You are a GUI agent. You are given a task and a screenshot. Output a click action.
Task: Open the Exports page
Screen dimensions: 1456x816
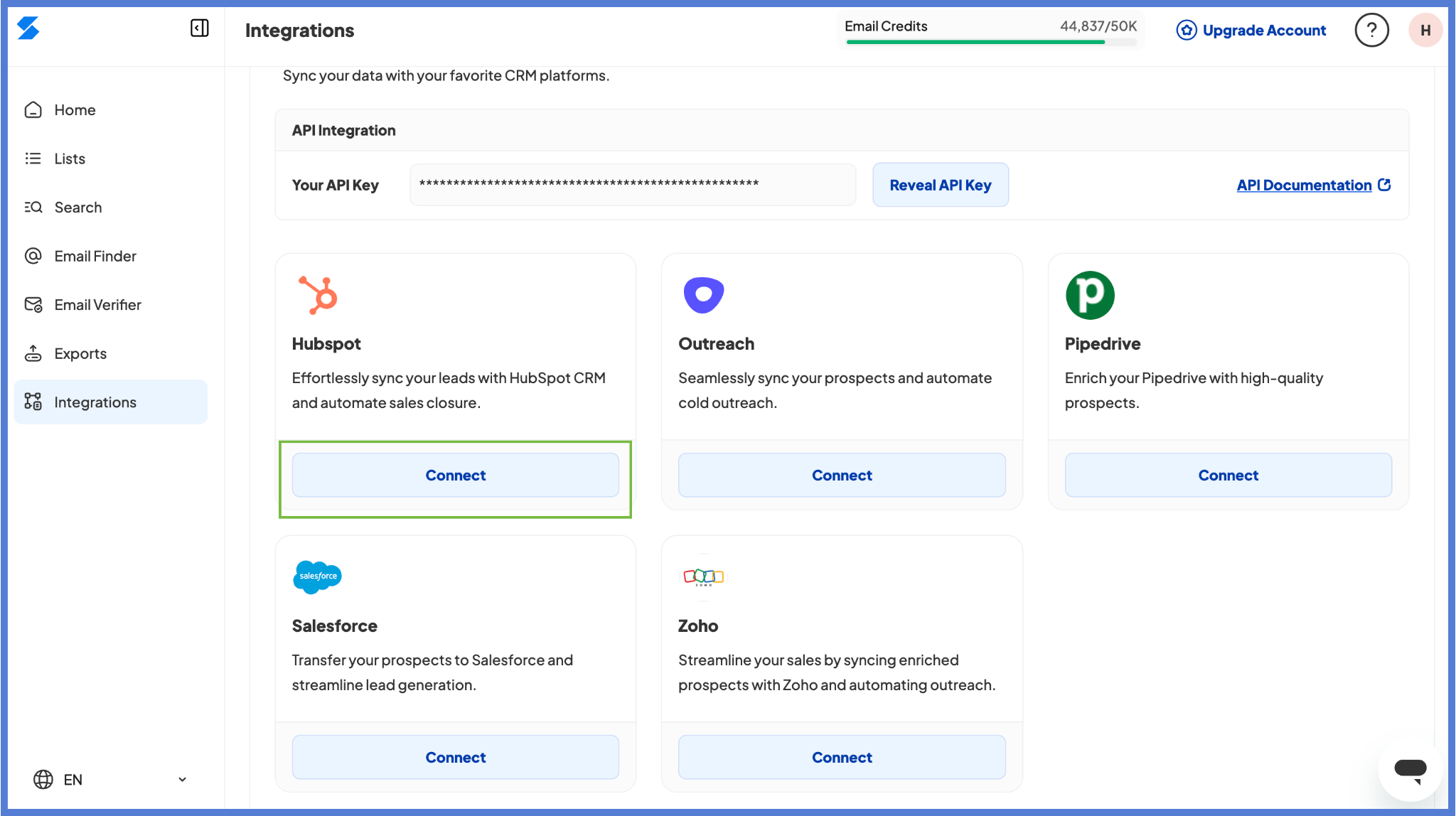point(111,353)
